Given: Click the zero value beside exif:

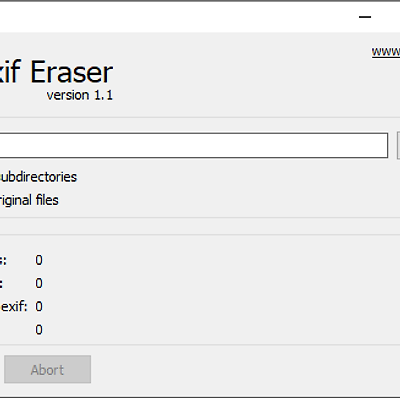Looking at the screenshot, I should pos(39,307).
